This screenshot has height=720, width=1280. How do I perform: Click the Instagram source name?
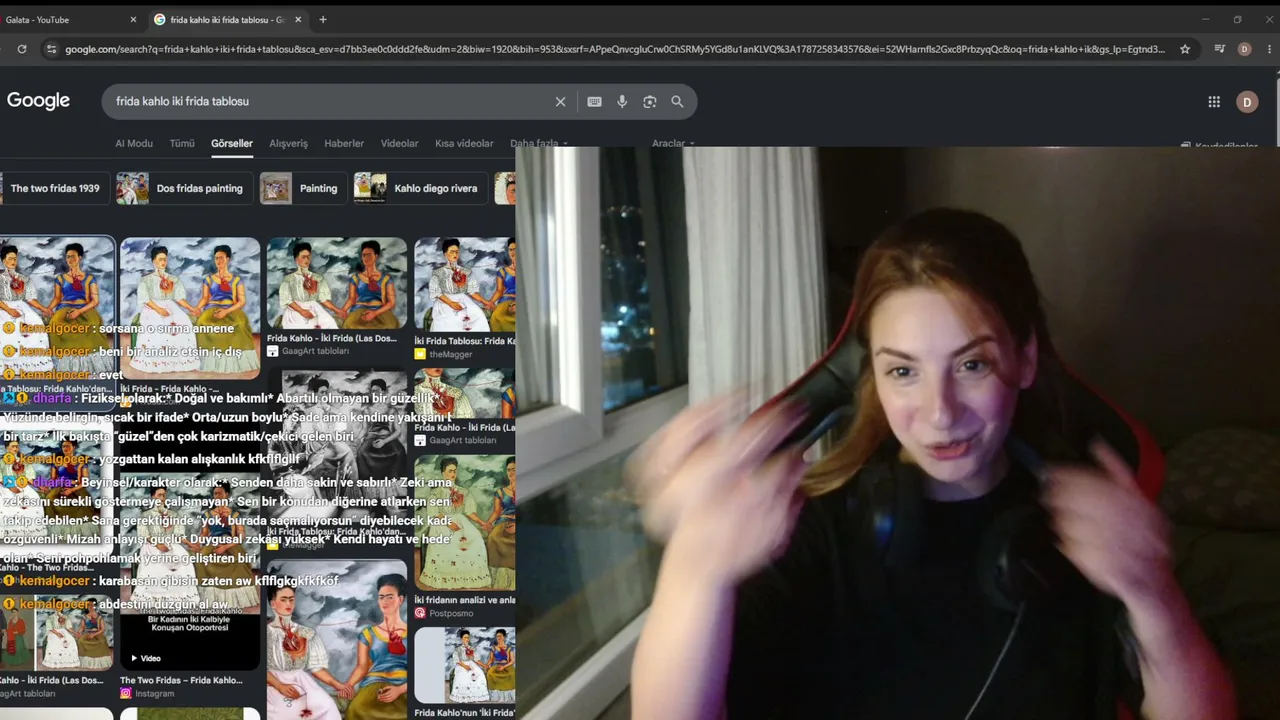tap(154, 693)
